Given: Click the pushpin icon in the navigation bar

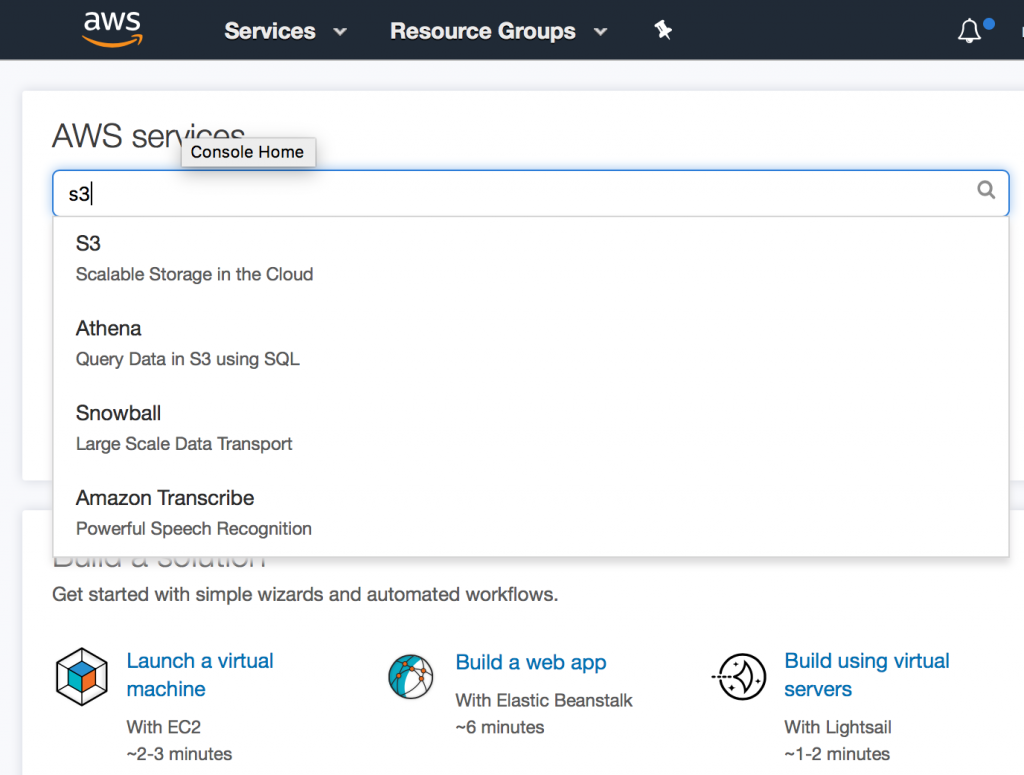Looking at the screenshot, I should click(663, 30).
